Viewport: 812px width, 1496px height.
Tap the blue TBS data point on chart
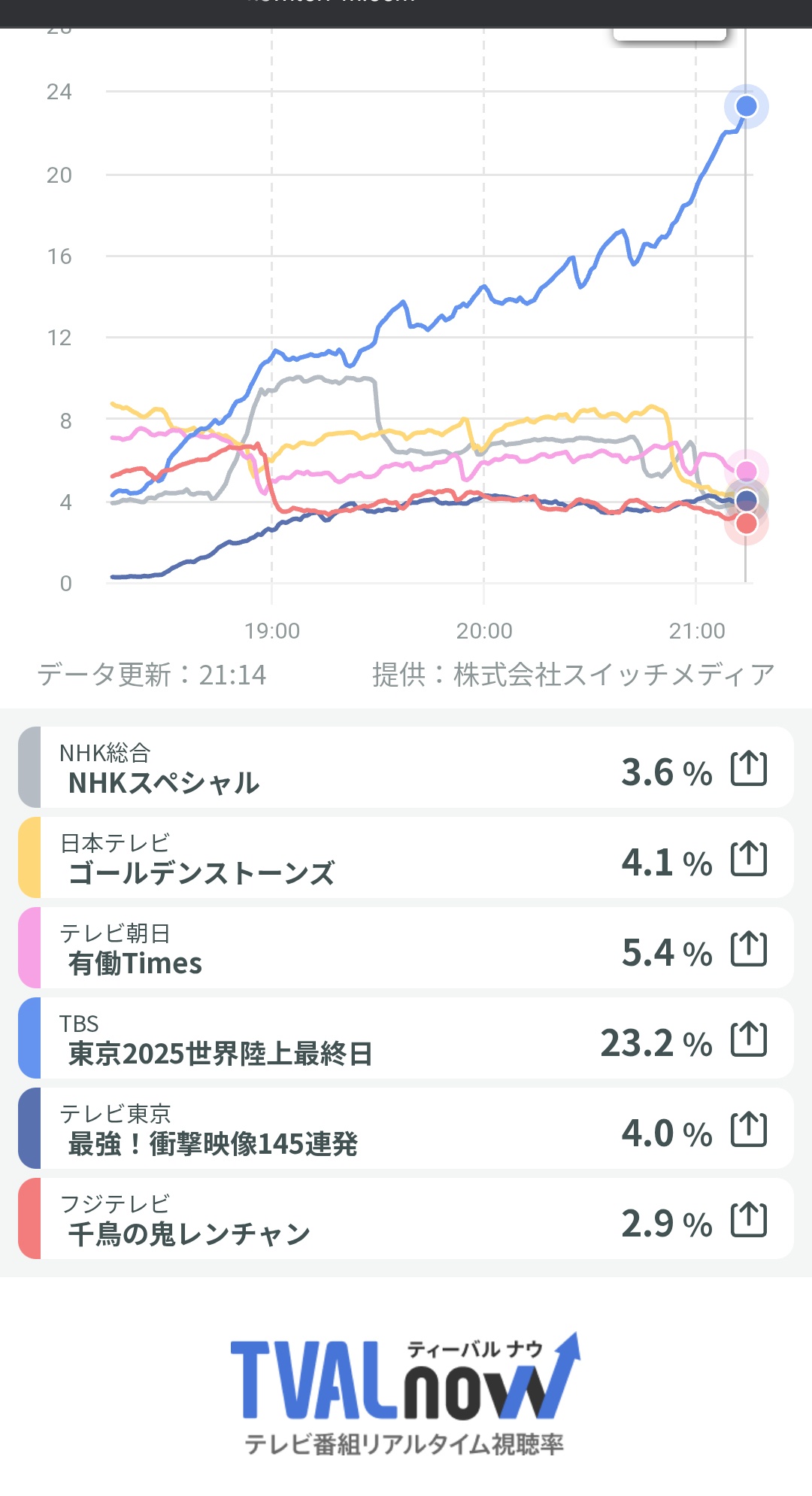coord(746,106)
